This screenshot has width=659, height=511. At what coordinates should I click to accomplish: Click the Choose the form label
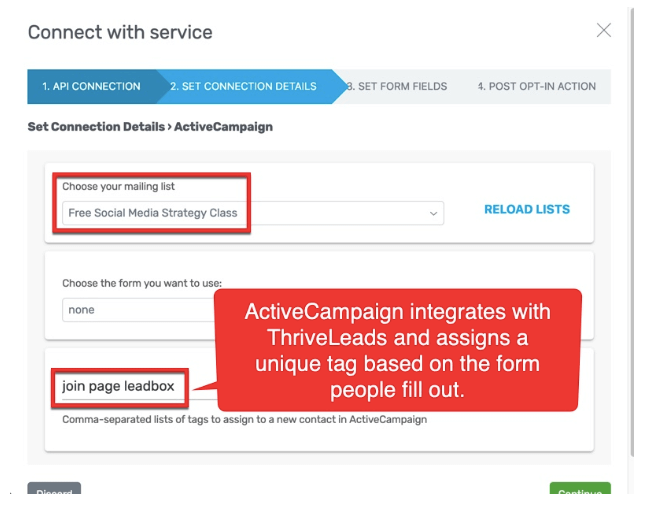tap(142, 284)
